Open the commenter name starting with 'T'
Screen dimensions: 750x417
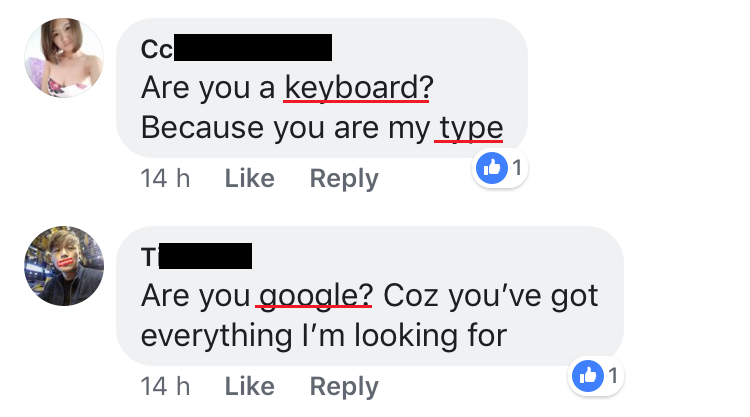pyautogui.click(x=150, y=256)
